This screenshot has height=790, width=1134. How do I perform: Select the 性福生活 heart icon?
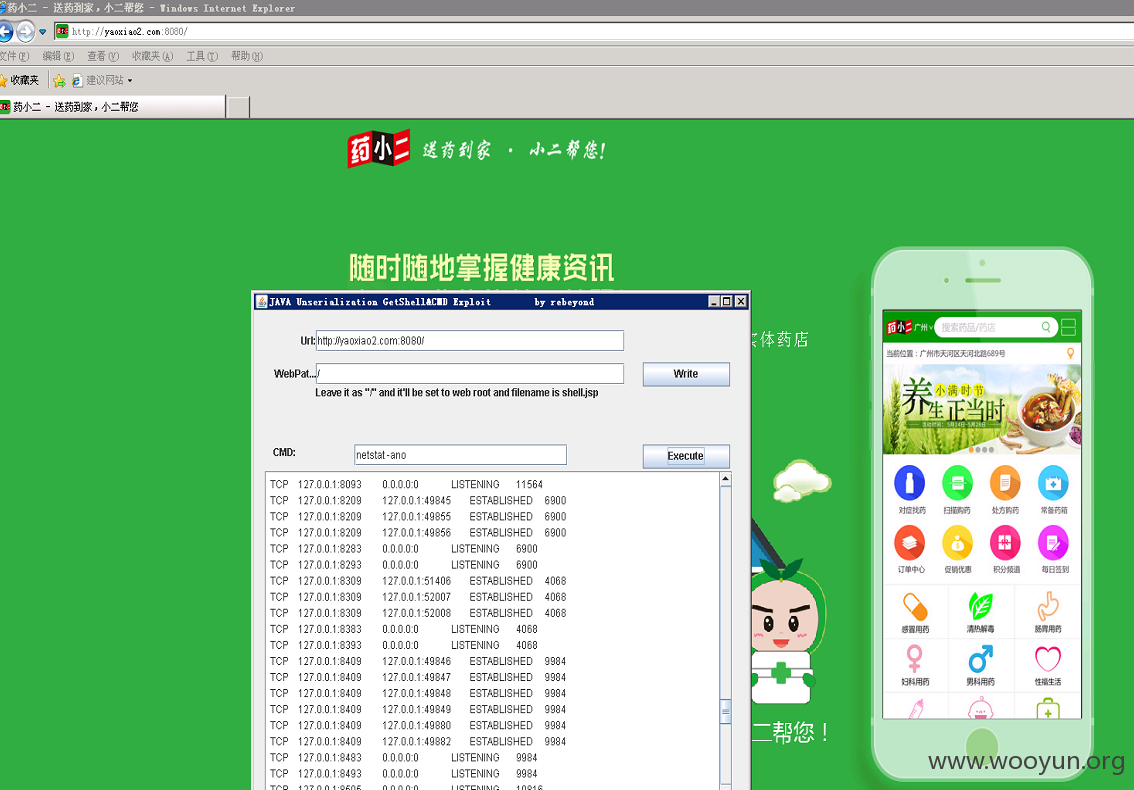click(x=1047, y=659)
